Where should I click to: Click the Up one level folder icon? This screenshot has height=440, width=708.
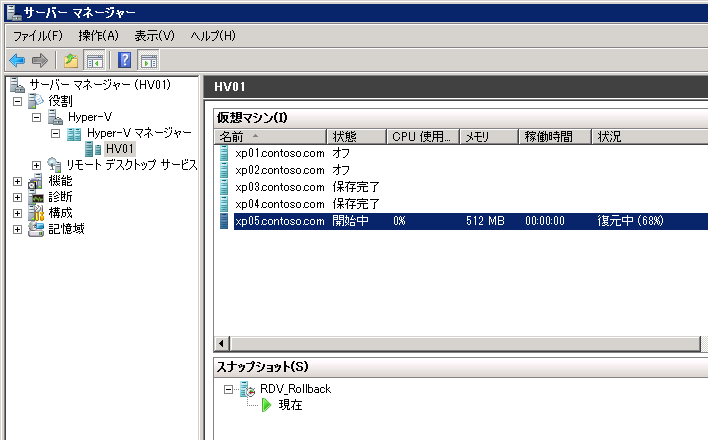pos(71,60)
